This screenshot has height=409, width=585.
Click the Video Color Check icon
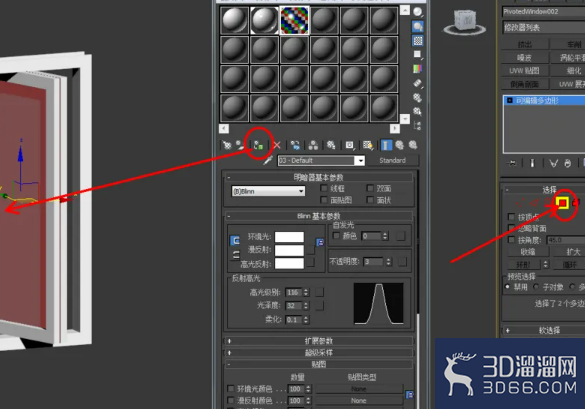417,69
